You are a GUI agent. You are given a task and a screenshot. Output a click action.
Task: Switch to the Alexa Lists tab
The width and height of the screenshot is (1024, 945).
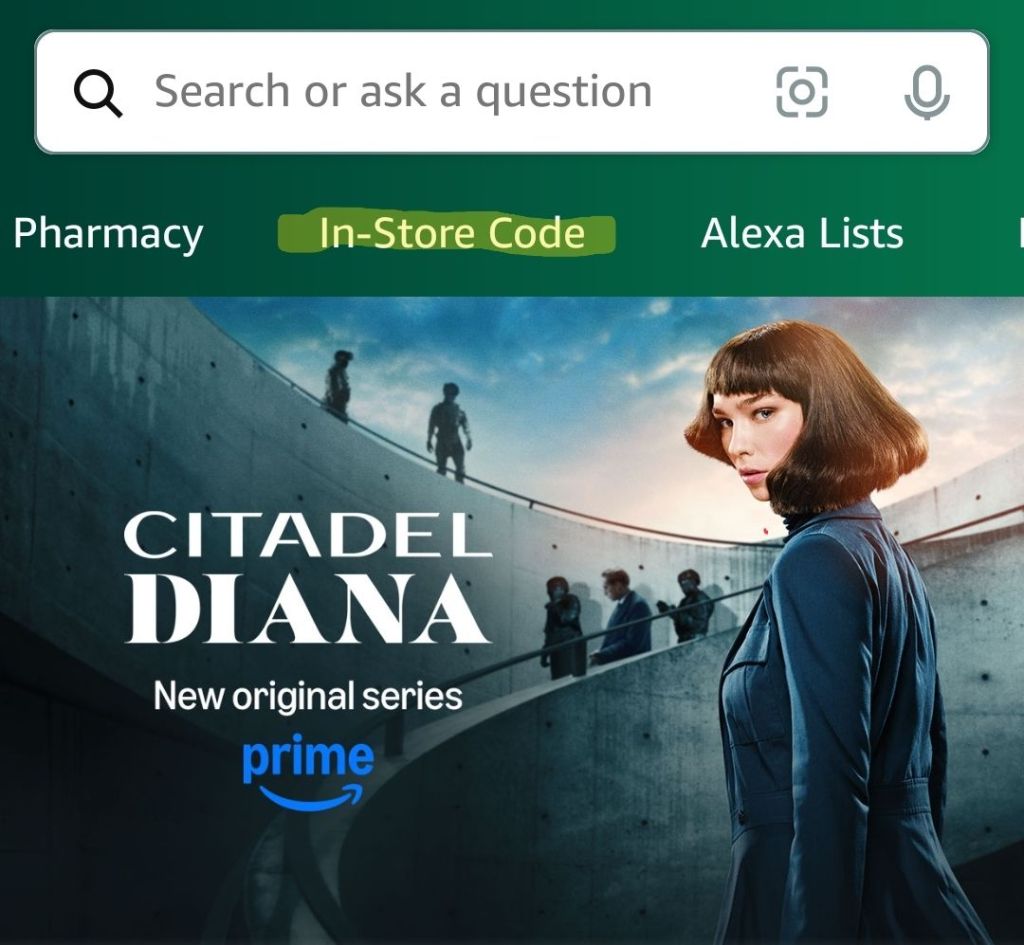(802, 233)
